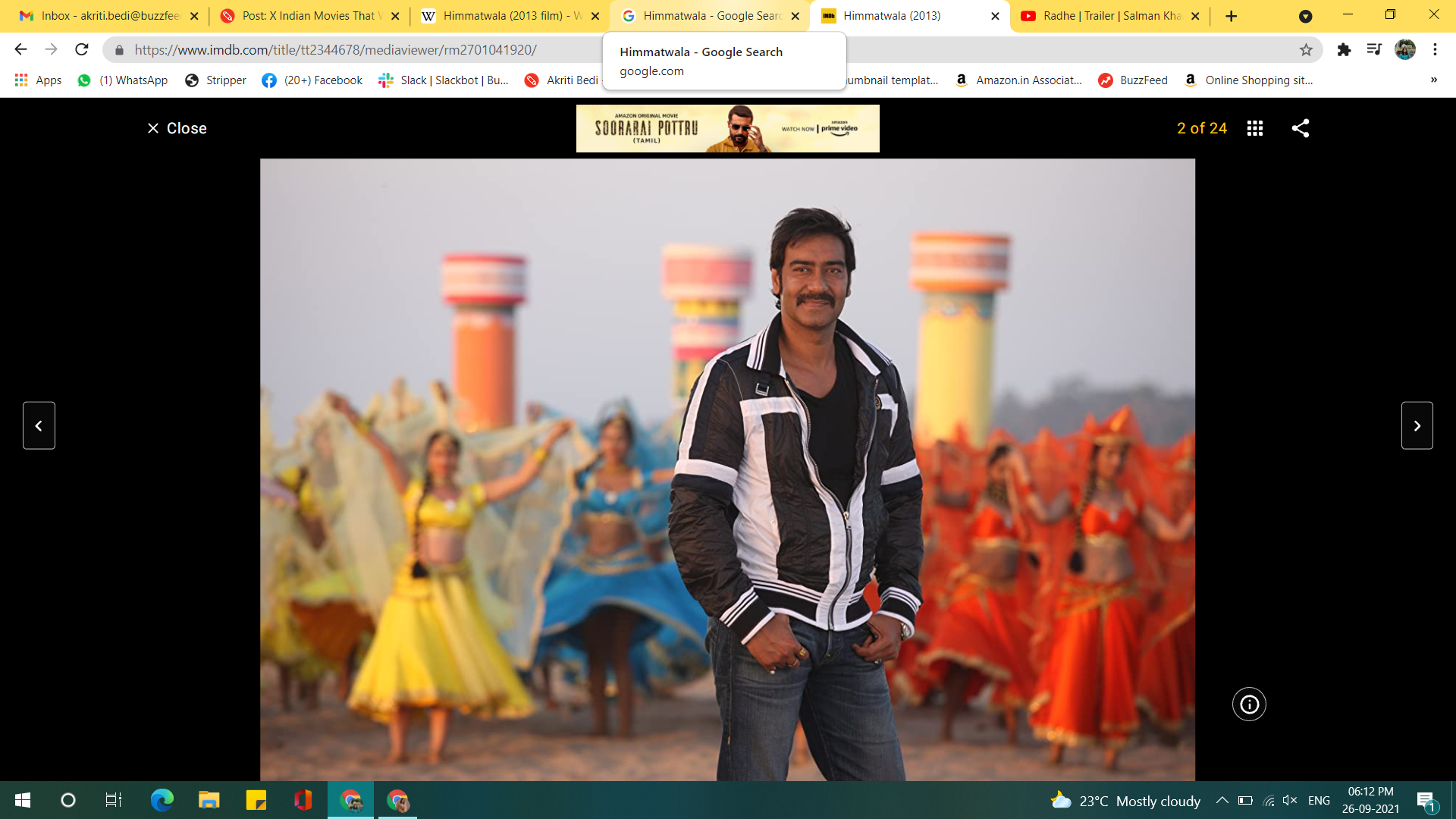Open the media control icon
The width and height of the screenshot is (1456, 819).
[x=1373, y=50]
